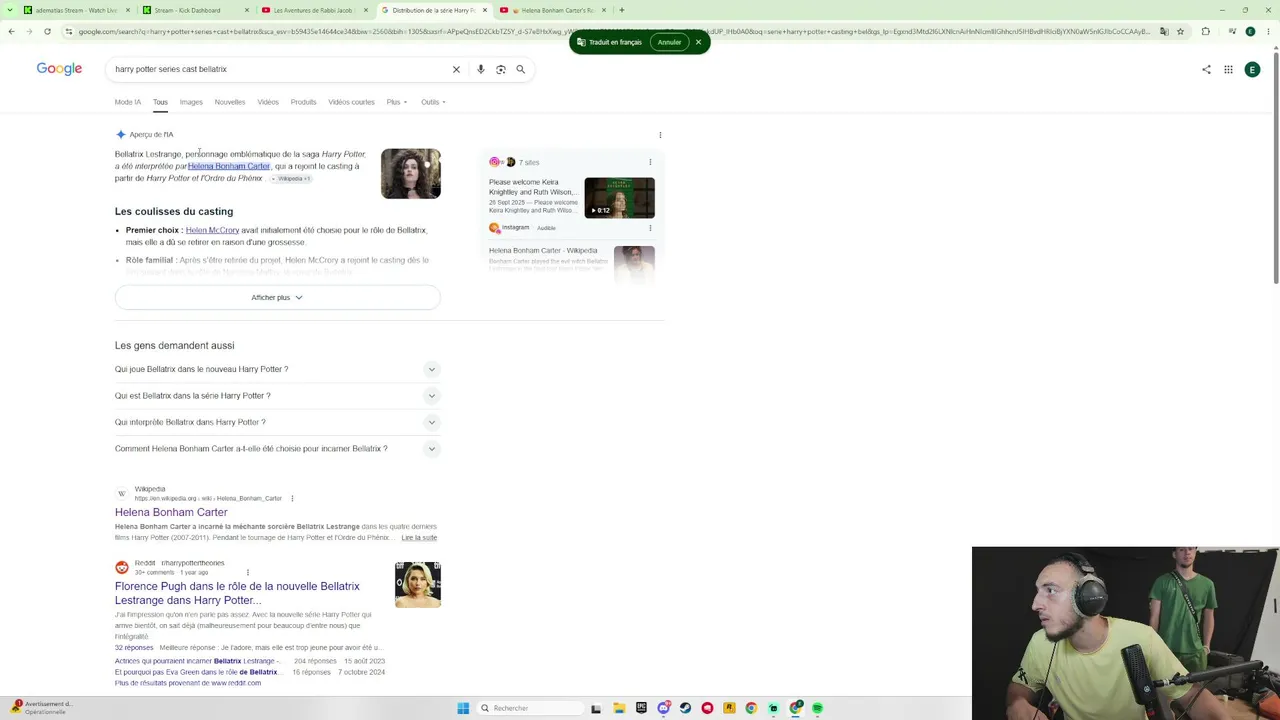Open Google Lens image search icon
The image size is (1280, 720).
pyautogui.click(x=501, y=69)
